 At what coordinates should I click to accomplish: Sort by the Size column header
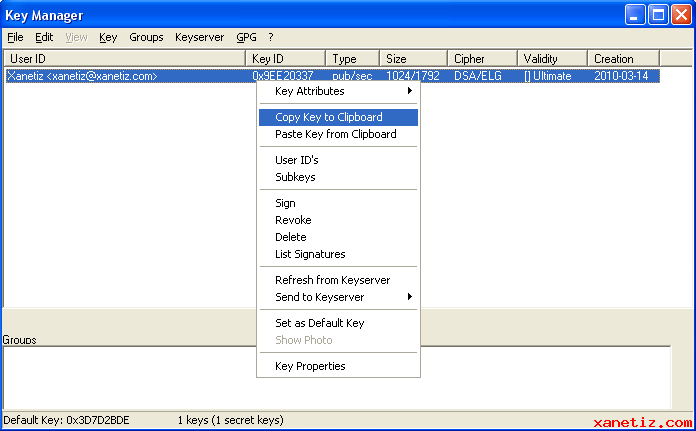413,59
